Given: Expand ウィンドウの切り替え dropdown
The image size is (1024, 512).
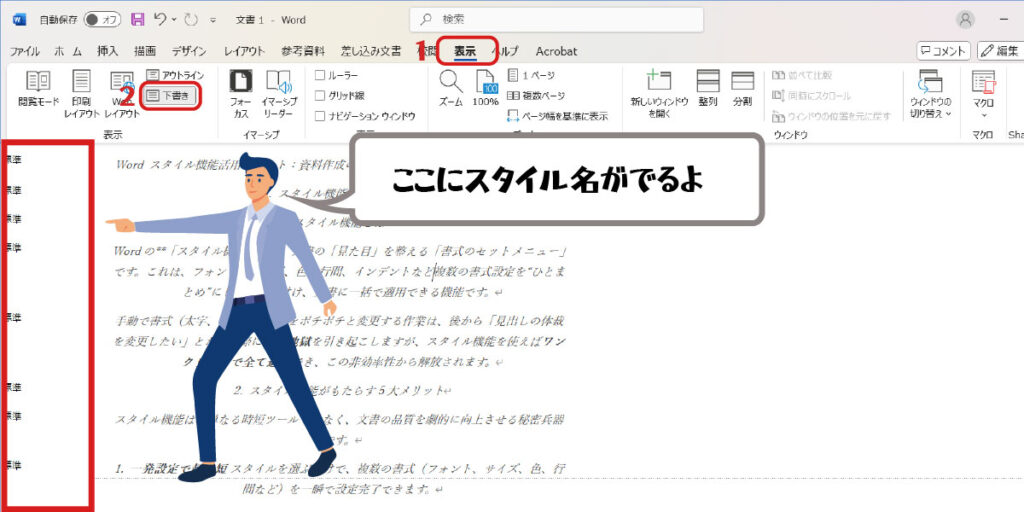Looking at the screenshot, I should (930, 94).
